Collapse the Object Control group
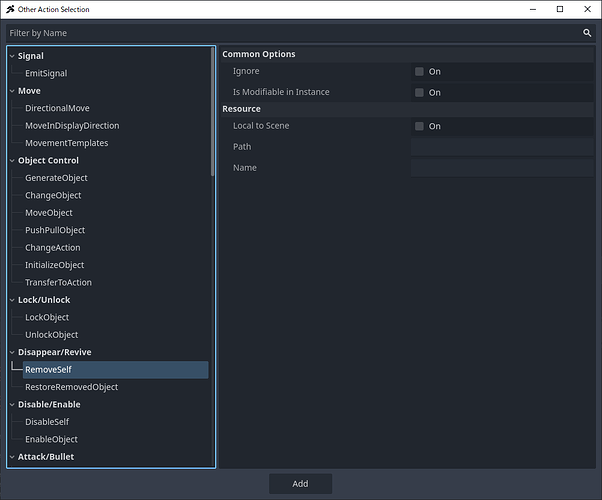Viewport: 602px width, 500px height. pyautogui.click(x=11, y=161)
